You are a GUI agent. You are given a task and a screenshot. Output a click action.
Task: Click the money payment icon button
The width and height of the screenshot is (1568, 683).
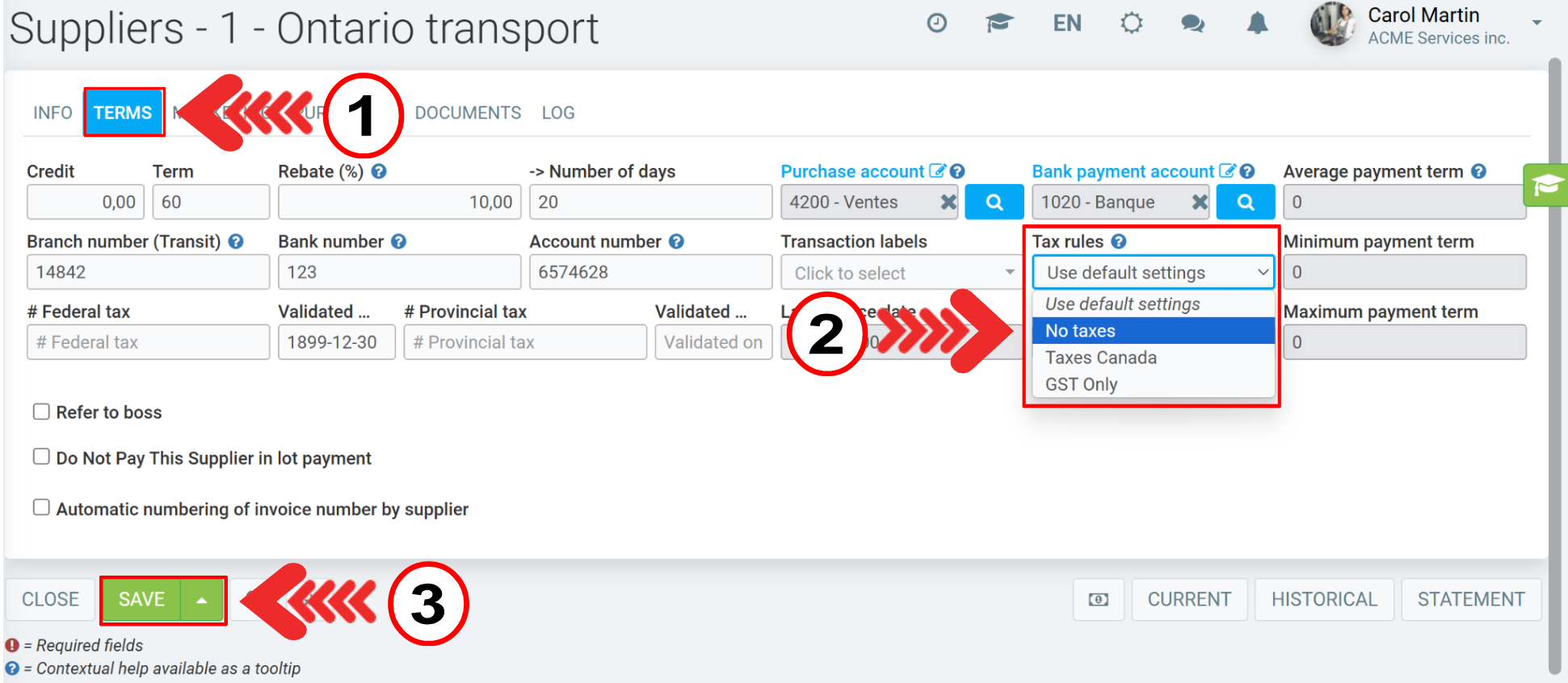coord(1098,600)
